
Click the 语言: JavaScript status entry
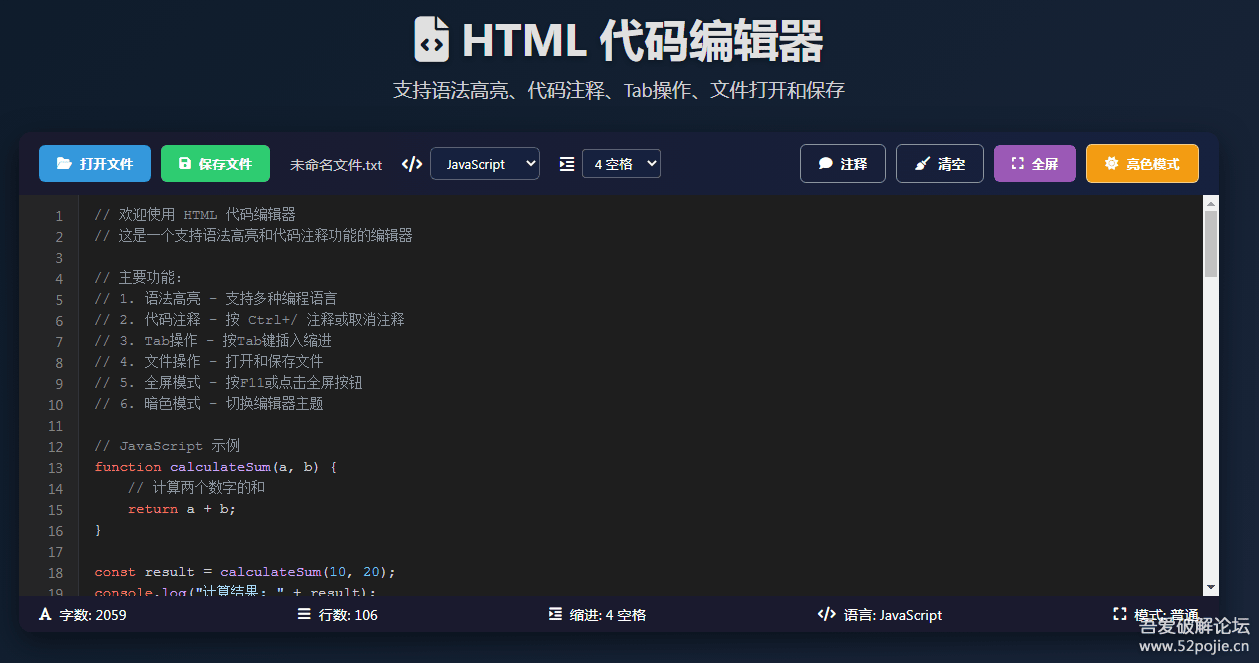(x=880, y=615)
